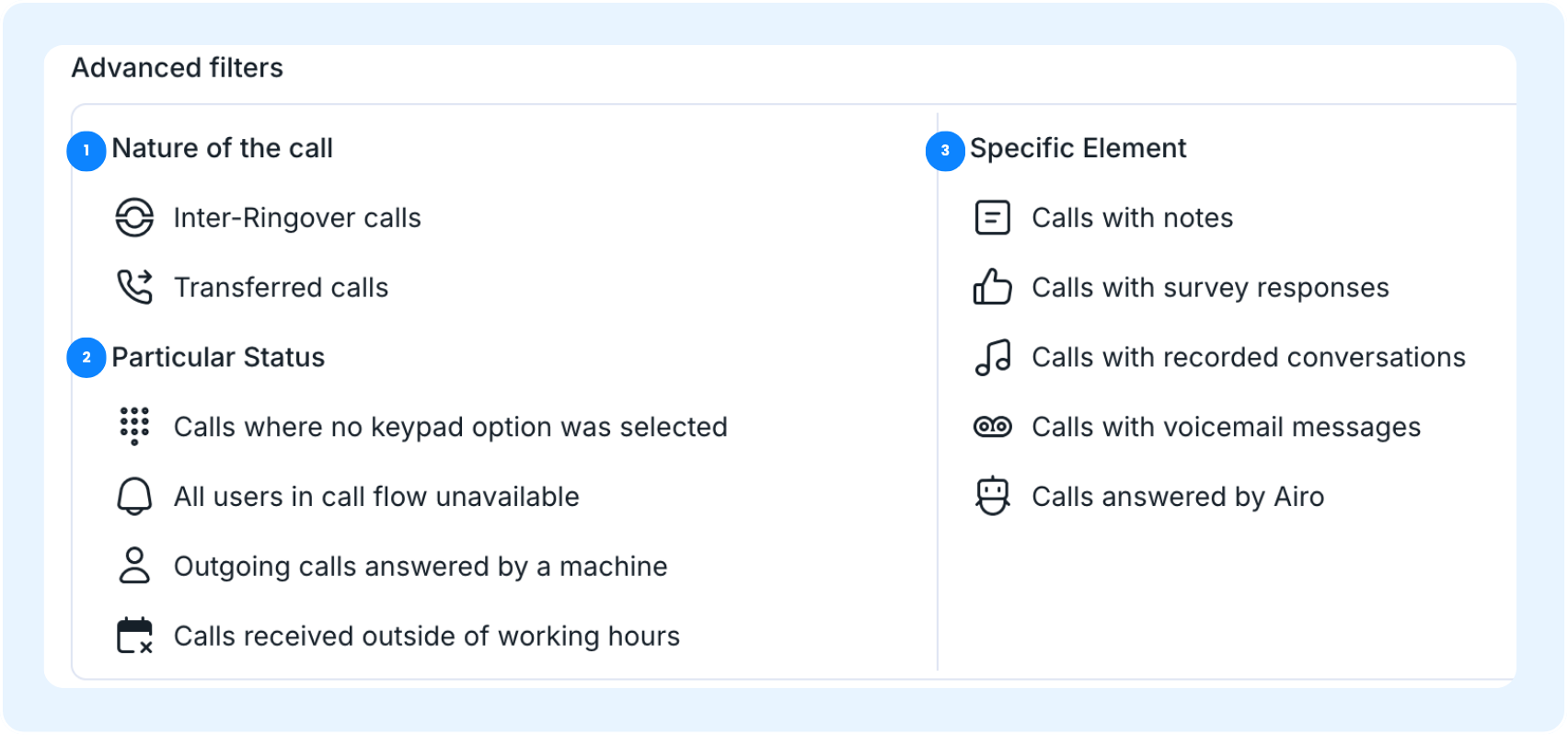This screenshot has height=735, width=1568.
Task: Click the Transferred calls phone icon
Action: 134,287
